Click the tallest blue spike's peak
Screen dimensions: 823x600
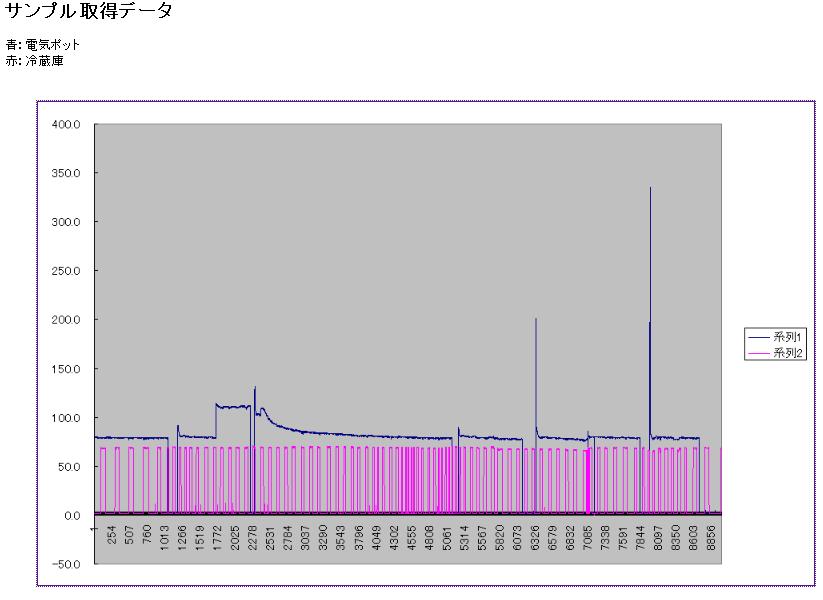coord(650,188)
